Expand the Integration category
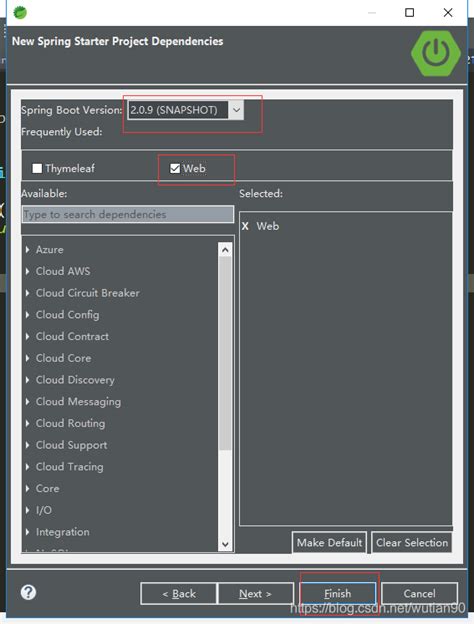Viewport: 474px width, 624px height. click(x=27, y=532)
